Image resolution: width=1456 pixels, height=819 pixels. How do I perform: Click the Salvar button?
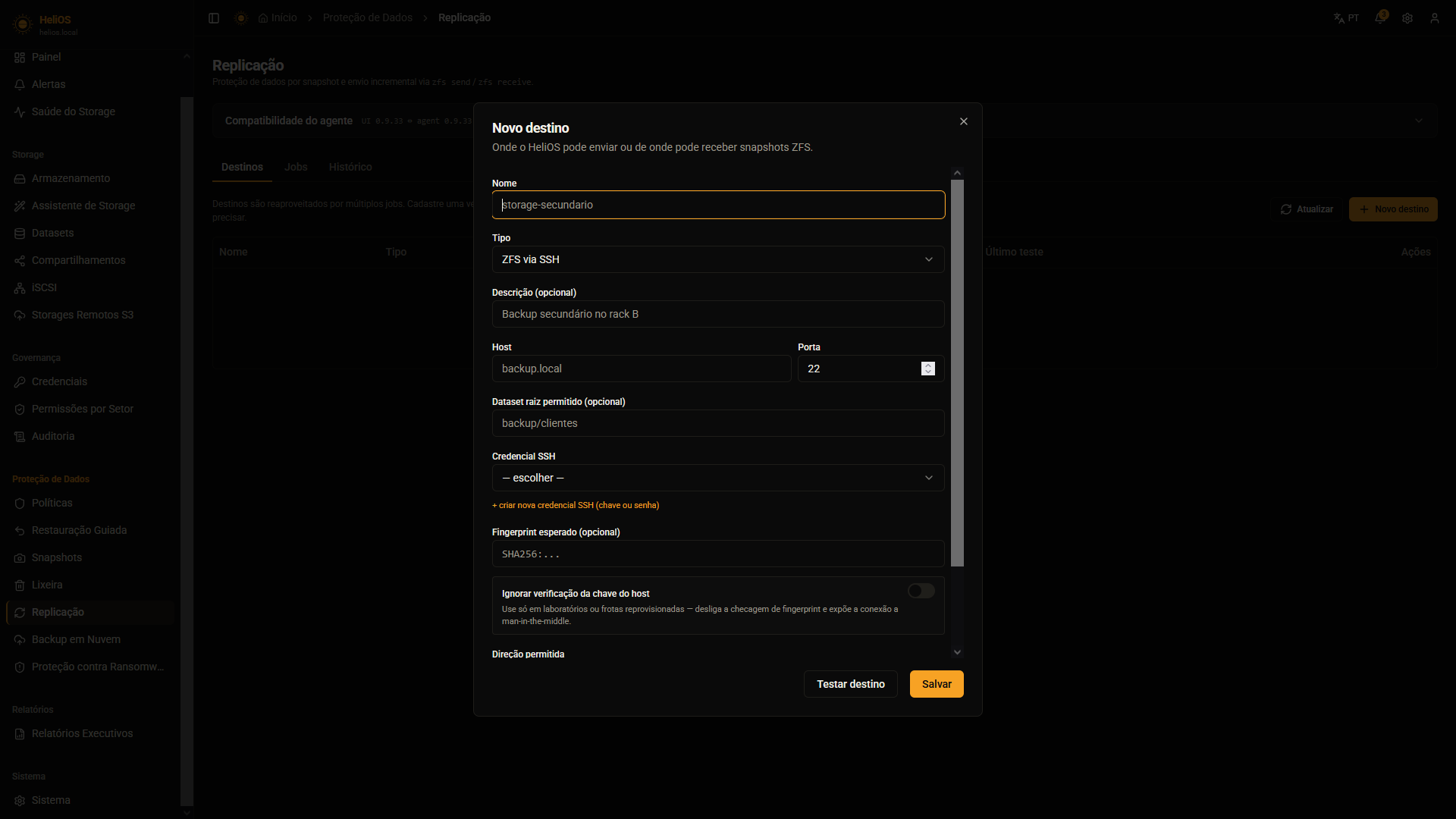pyautogui.click(x=937, y=684)
